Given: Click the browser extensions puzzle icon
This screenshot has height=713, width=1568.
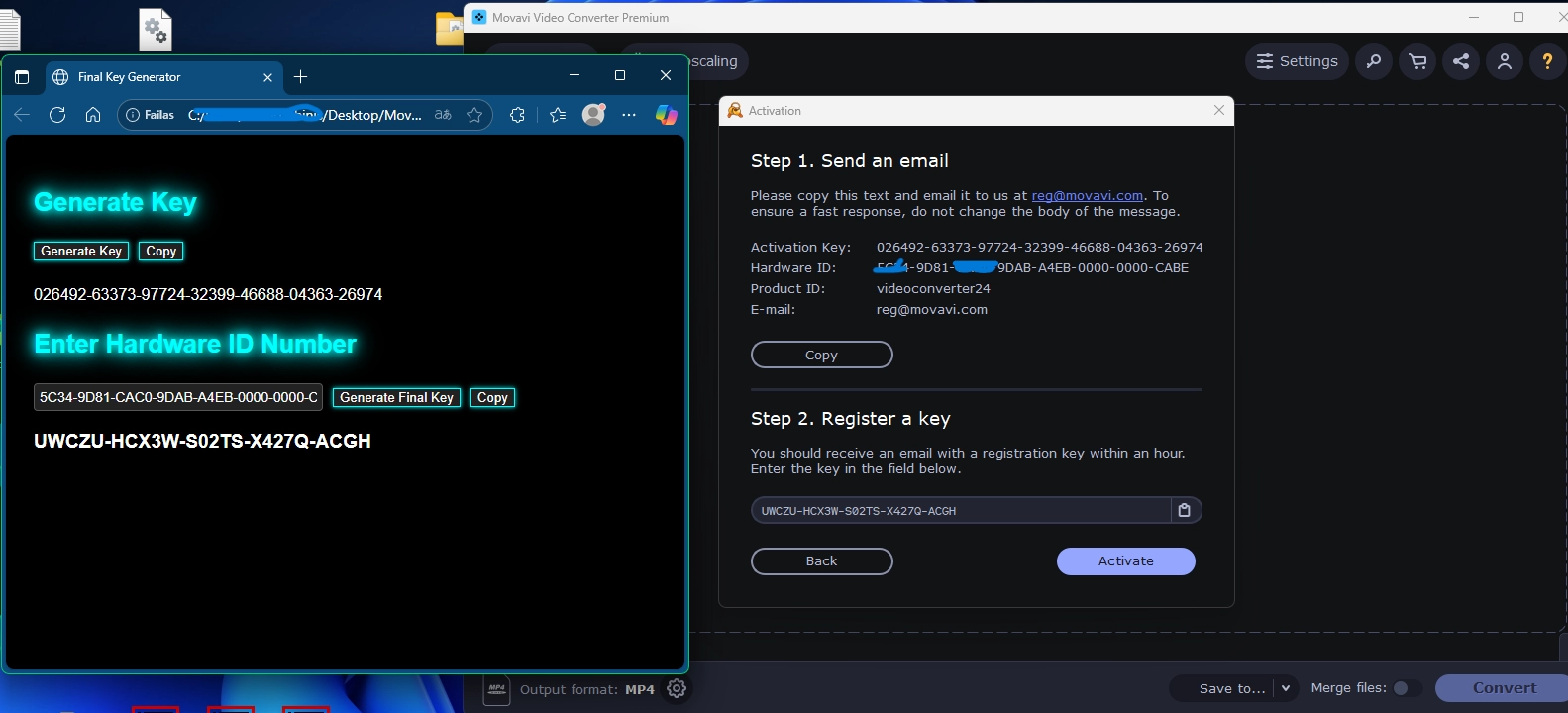Looking at the screenshot, I should click(x=517, y=115).
